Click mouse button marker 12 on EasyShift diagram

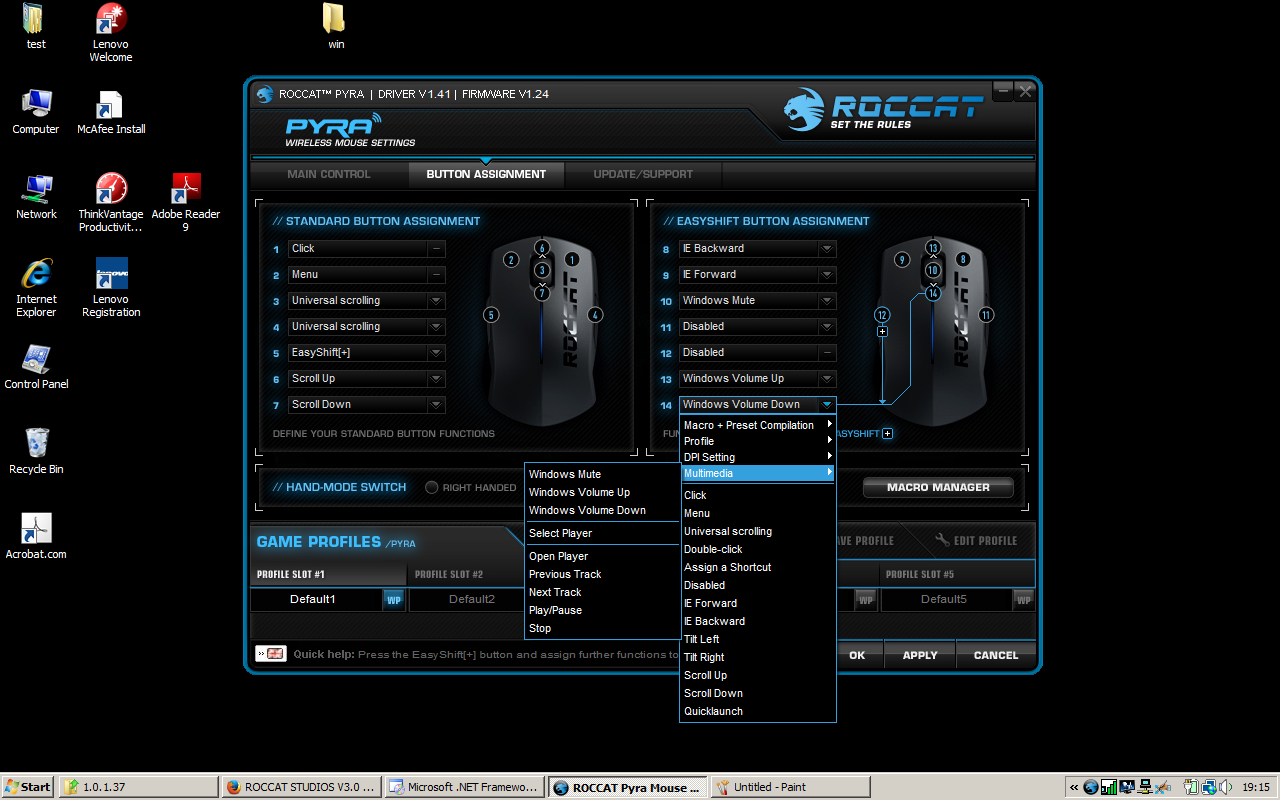(881, 314)
